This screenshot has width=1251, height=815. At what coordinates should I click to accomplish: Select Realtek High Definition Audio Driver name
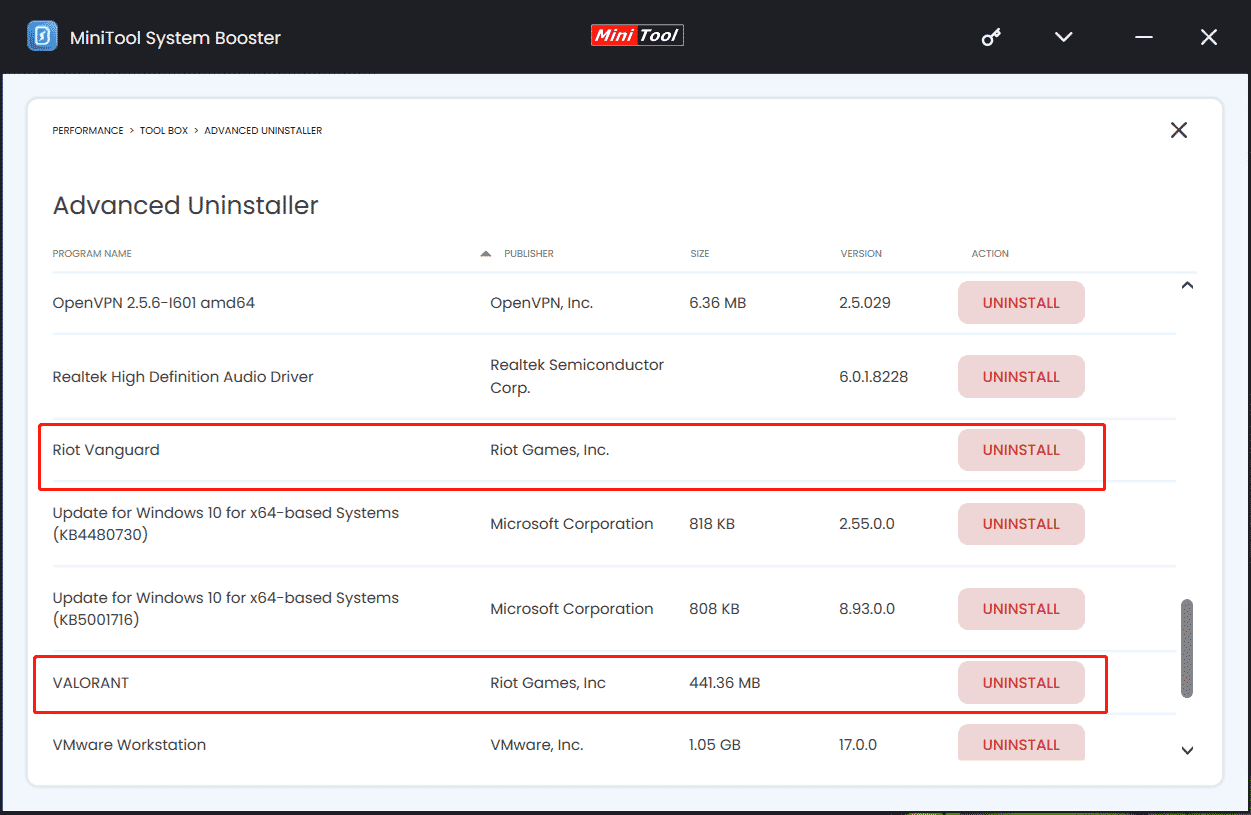point(183,377)
